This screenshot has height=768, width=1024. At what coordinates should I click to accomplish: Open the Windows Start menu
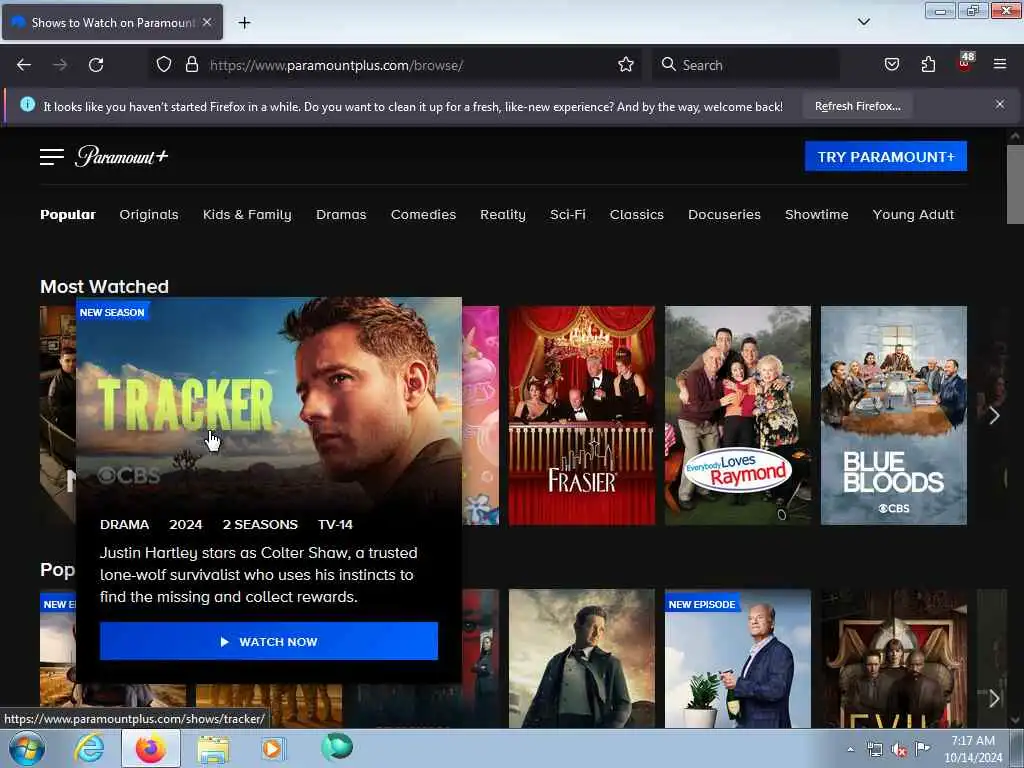(x=27, y=748)
